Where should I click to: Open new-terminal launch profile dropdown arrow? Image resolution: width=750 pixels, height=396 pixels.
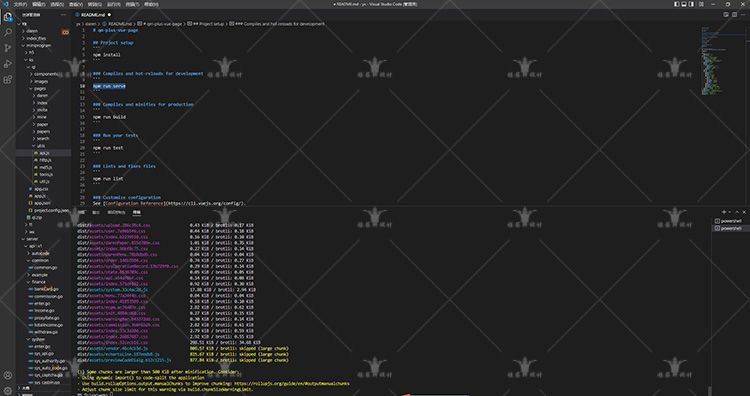click(730, 212)
